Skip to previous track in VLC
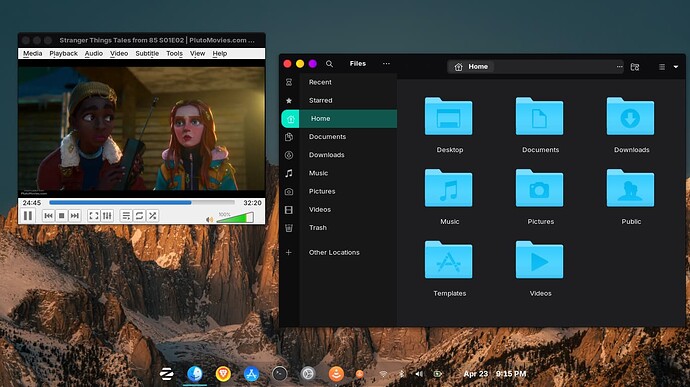The width and height of the screenshot is (690, 387). pyautogui.click(x=48, y=216)
